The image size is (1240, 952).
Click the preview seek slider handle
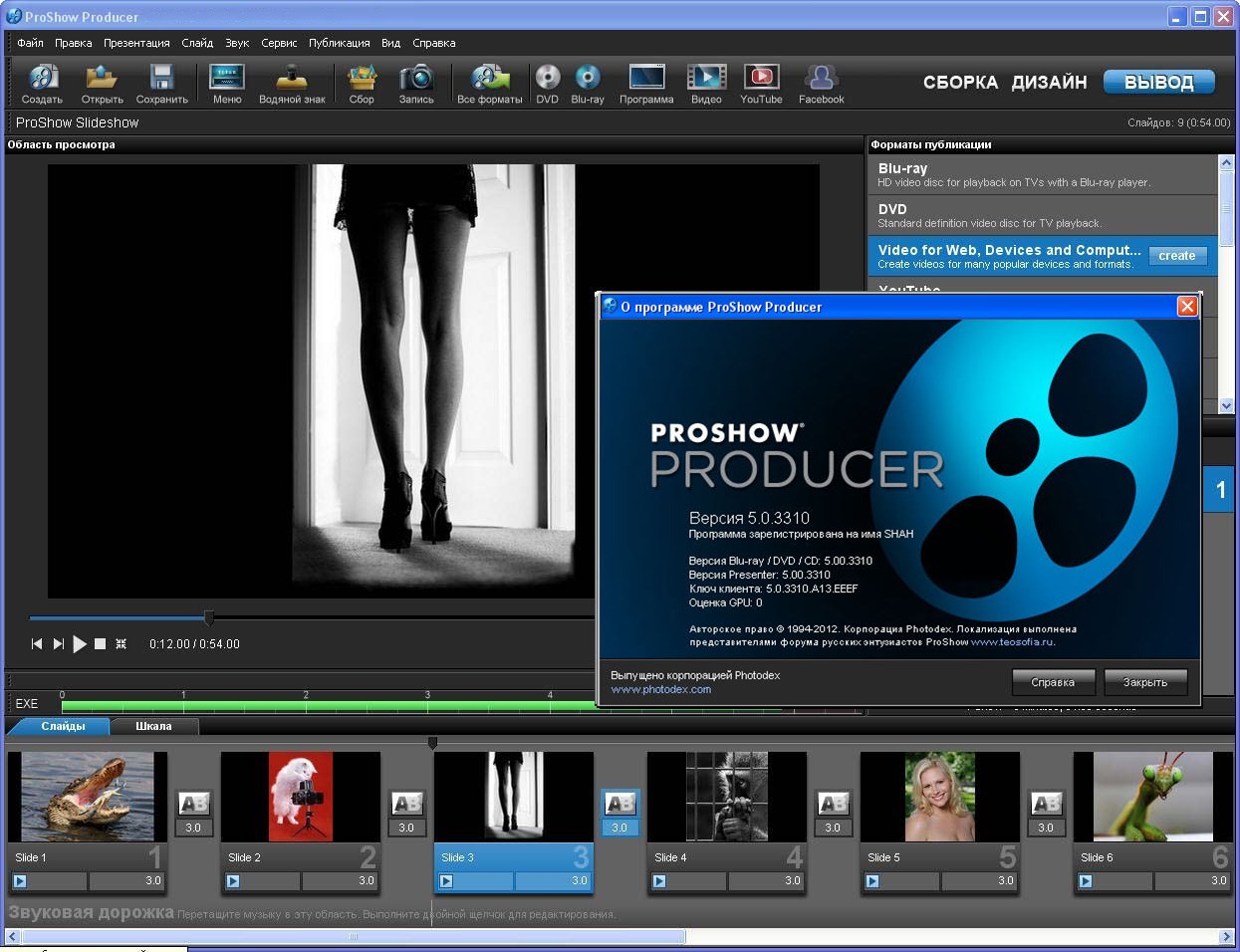point(209,618)
